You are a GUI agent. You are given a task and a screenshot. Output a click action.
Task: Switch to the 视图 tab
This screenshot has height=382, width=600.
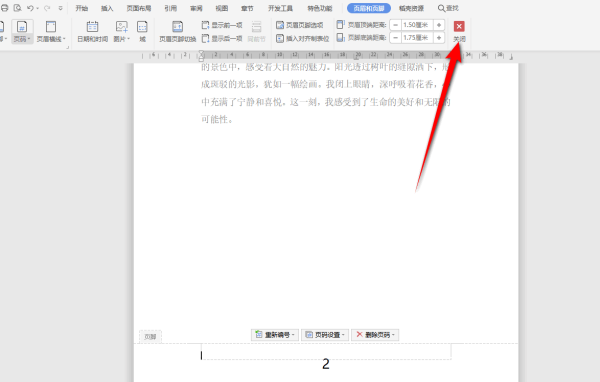tap(222, 8)
